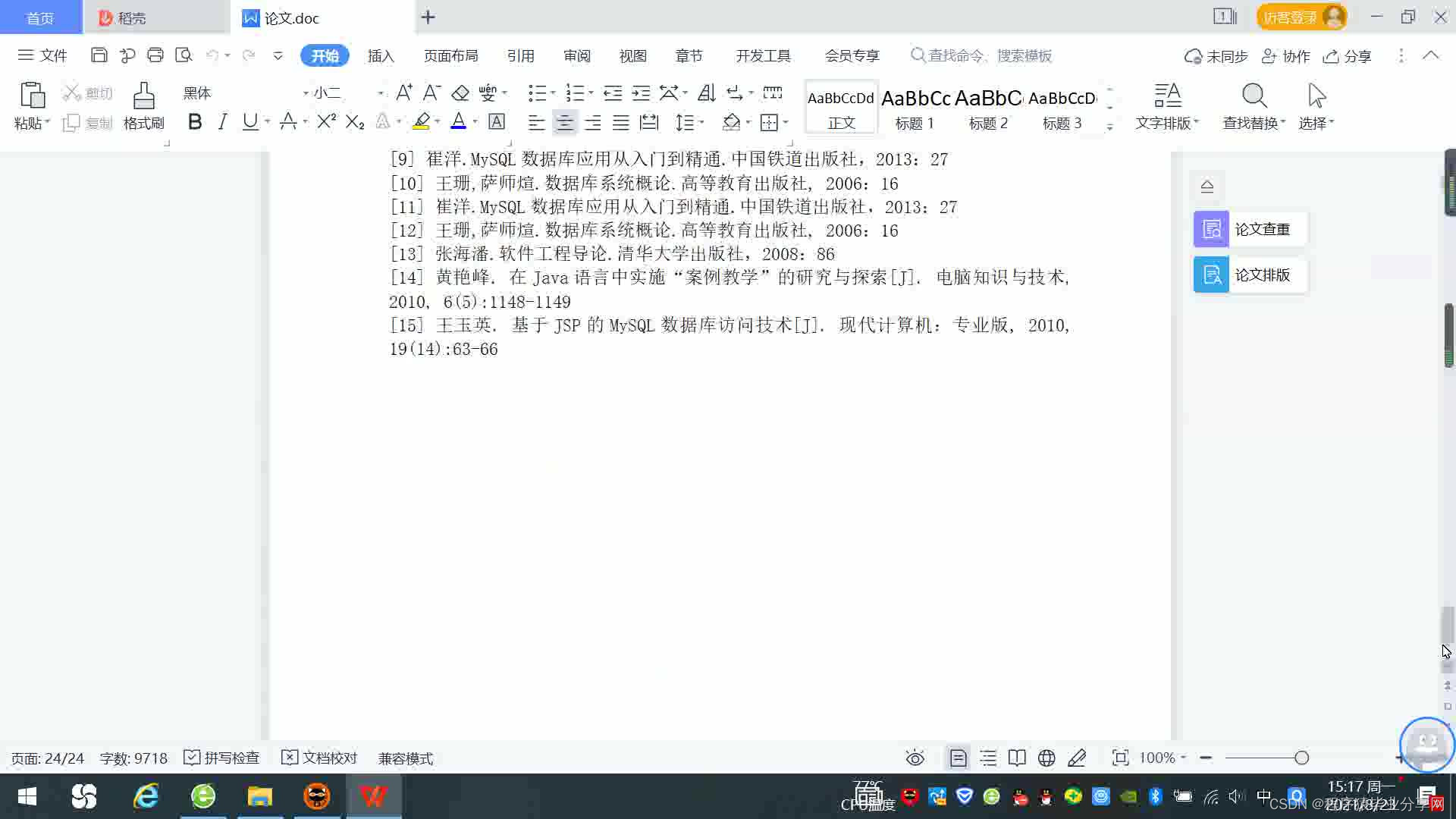Apply superscript formatting
The image size is (1456, 819).
[326, 122]
